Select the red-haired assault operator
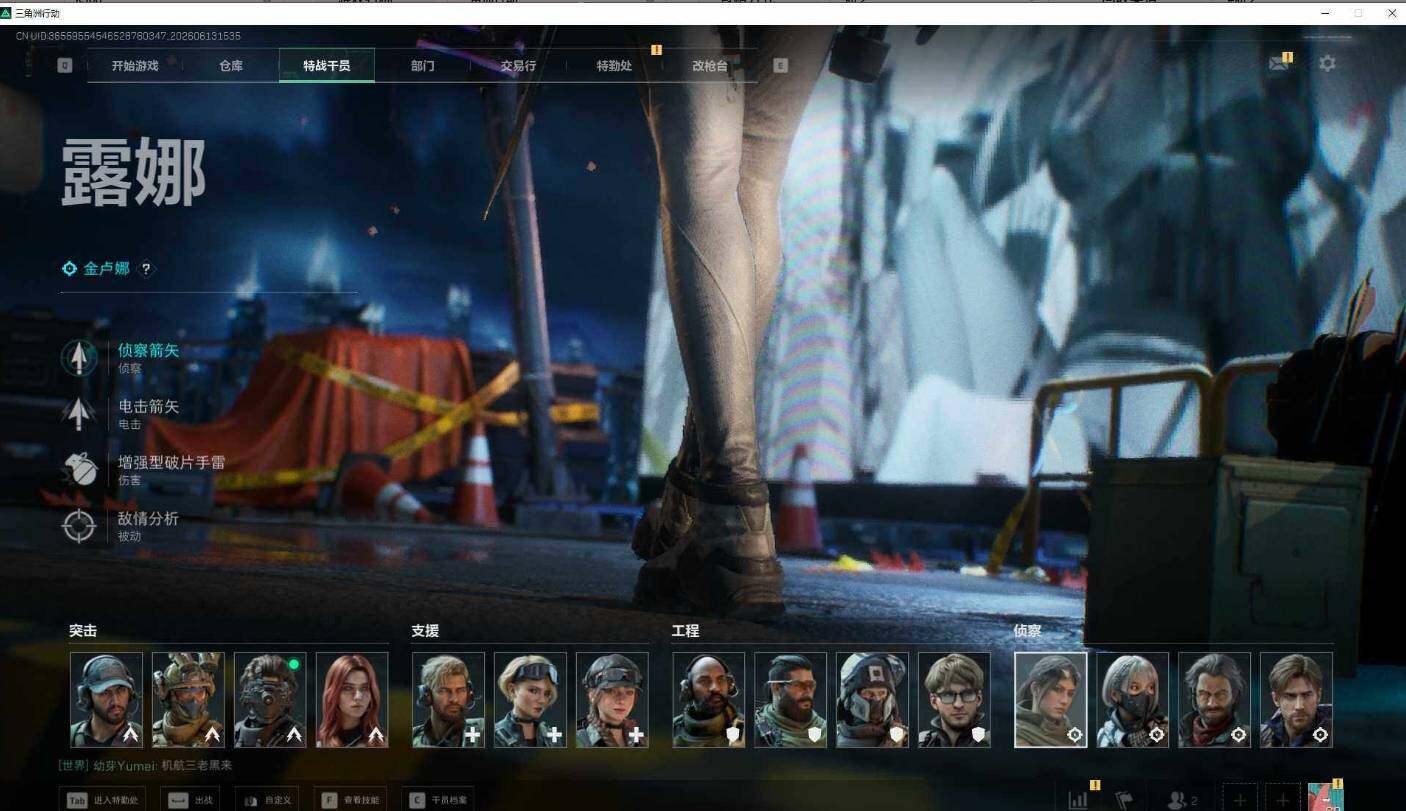1406x811 pixels. (353, 700)
